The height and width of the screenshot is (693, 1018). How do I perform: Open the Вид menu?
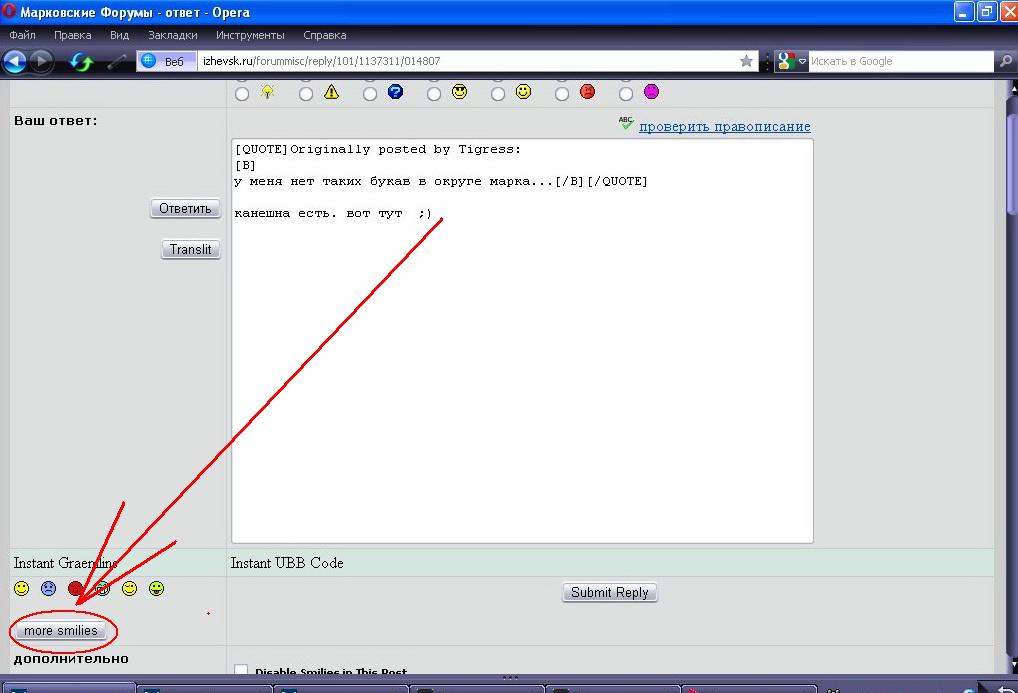click(x=119, y=35)
